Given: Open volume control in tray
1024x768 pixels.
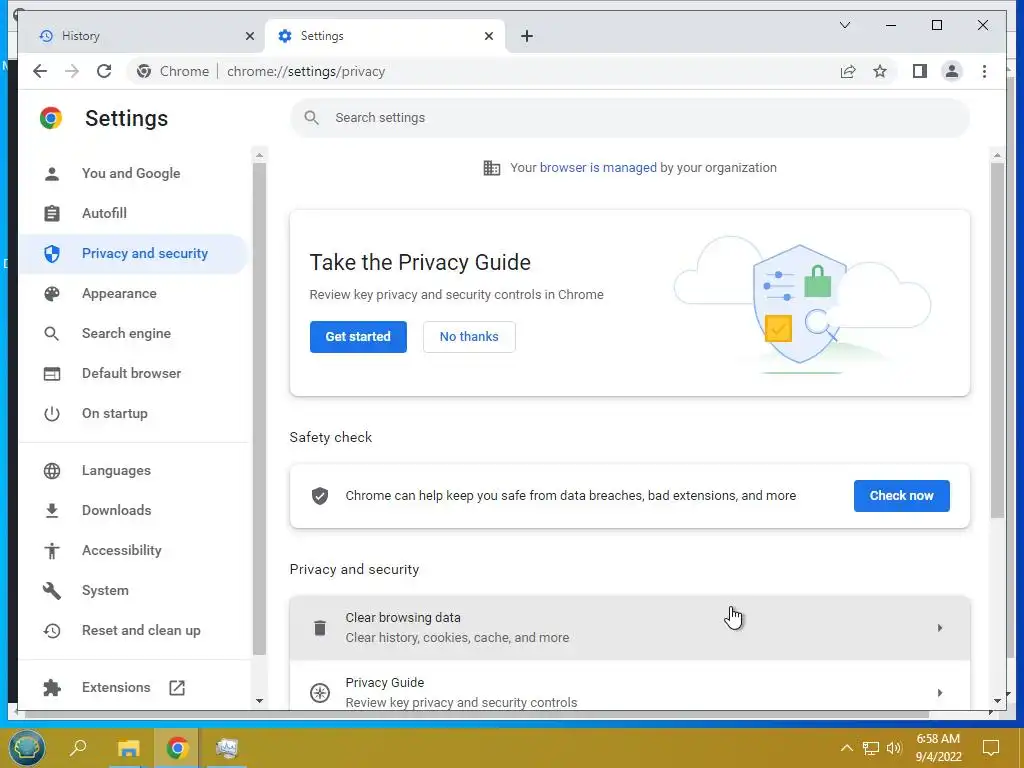Looking at the screenshot, I should [894, 748].
